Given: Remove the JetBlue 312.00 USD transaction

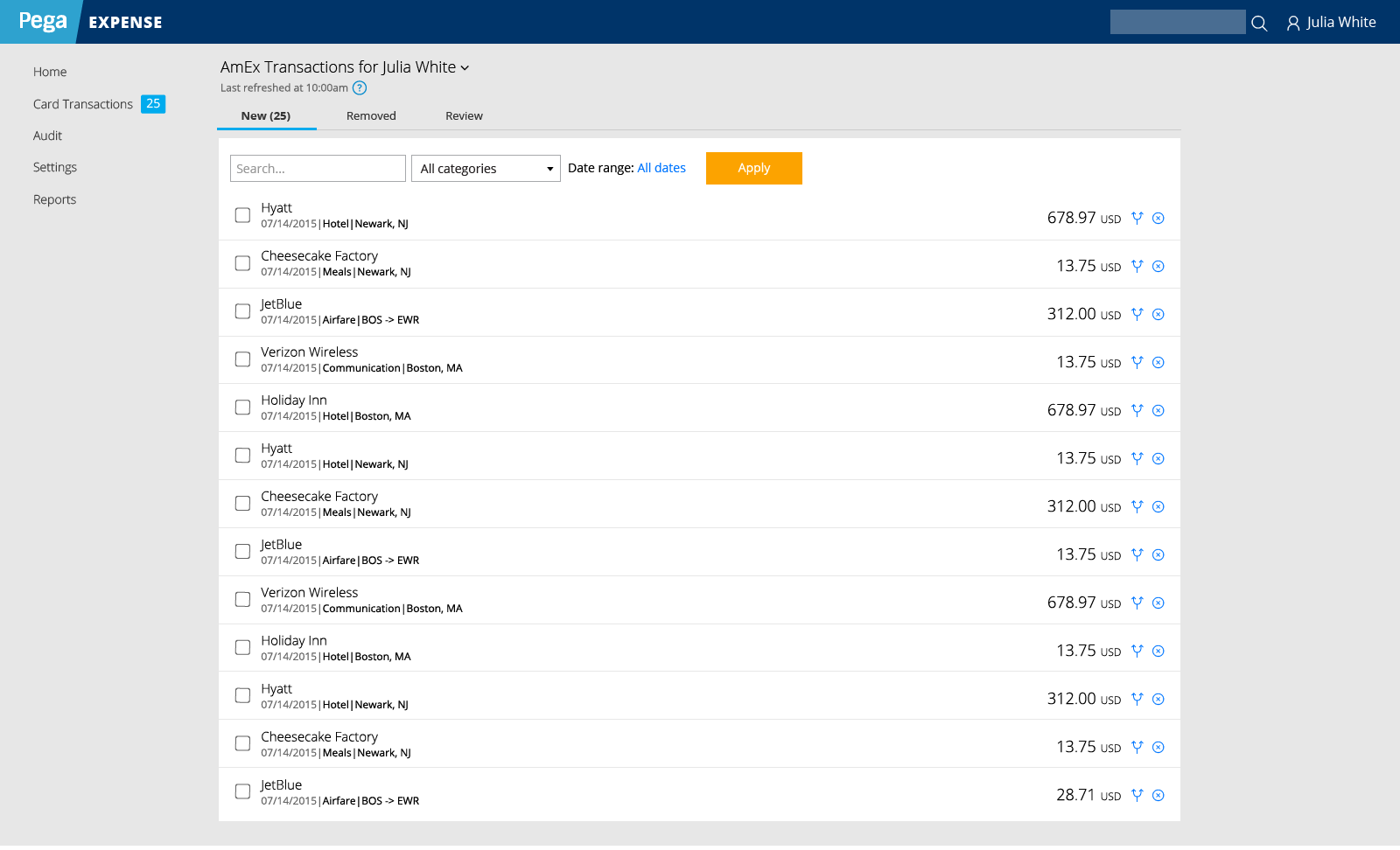Looking at the screenshot, I should point(1158,315).
